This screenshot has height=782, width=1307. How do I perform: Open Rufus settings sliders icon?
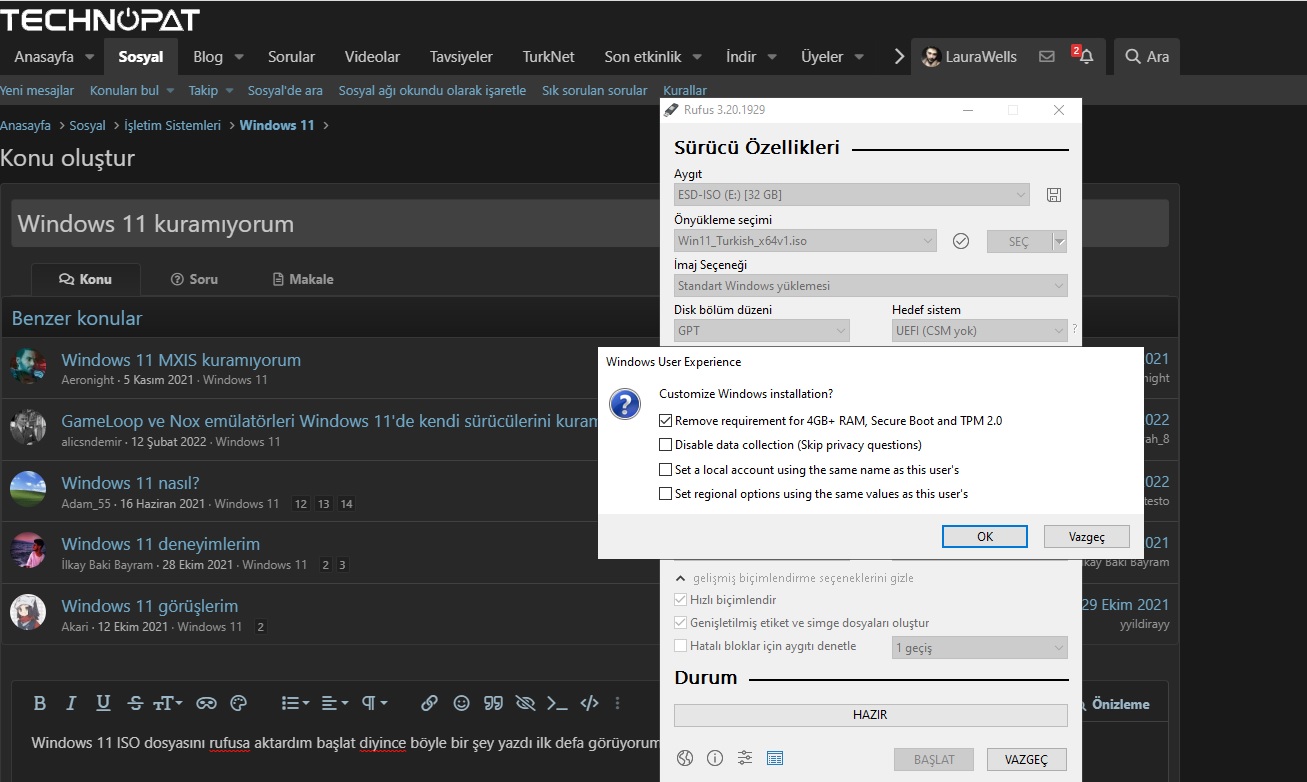[745, 758]
